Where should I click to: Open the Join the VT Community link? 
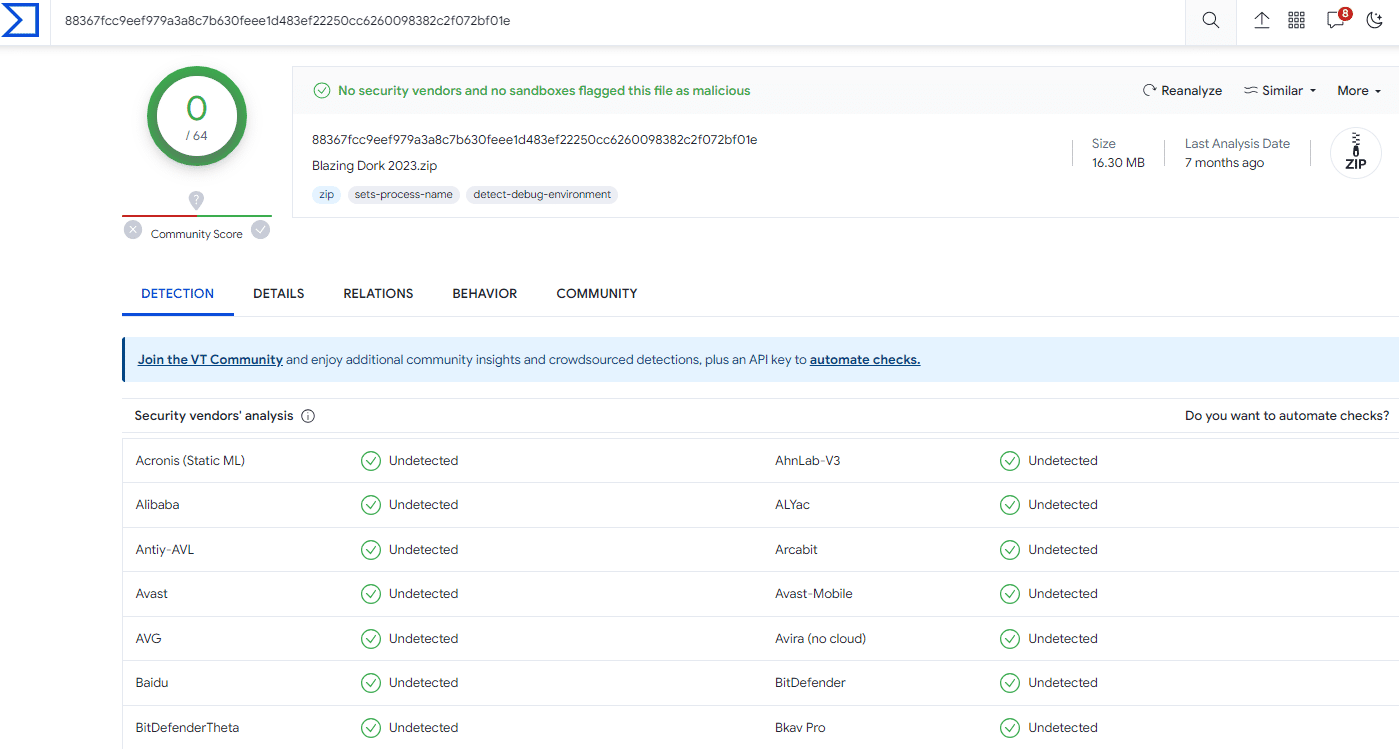(210, 360)
